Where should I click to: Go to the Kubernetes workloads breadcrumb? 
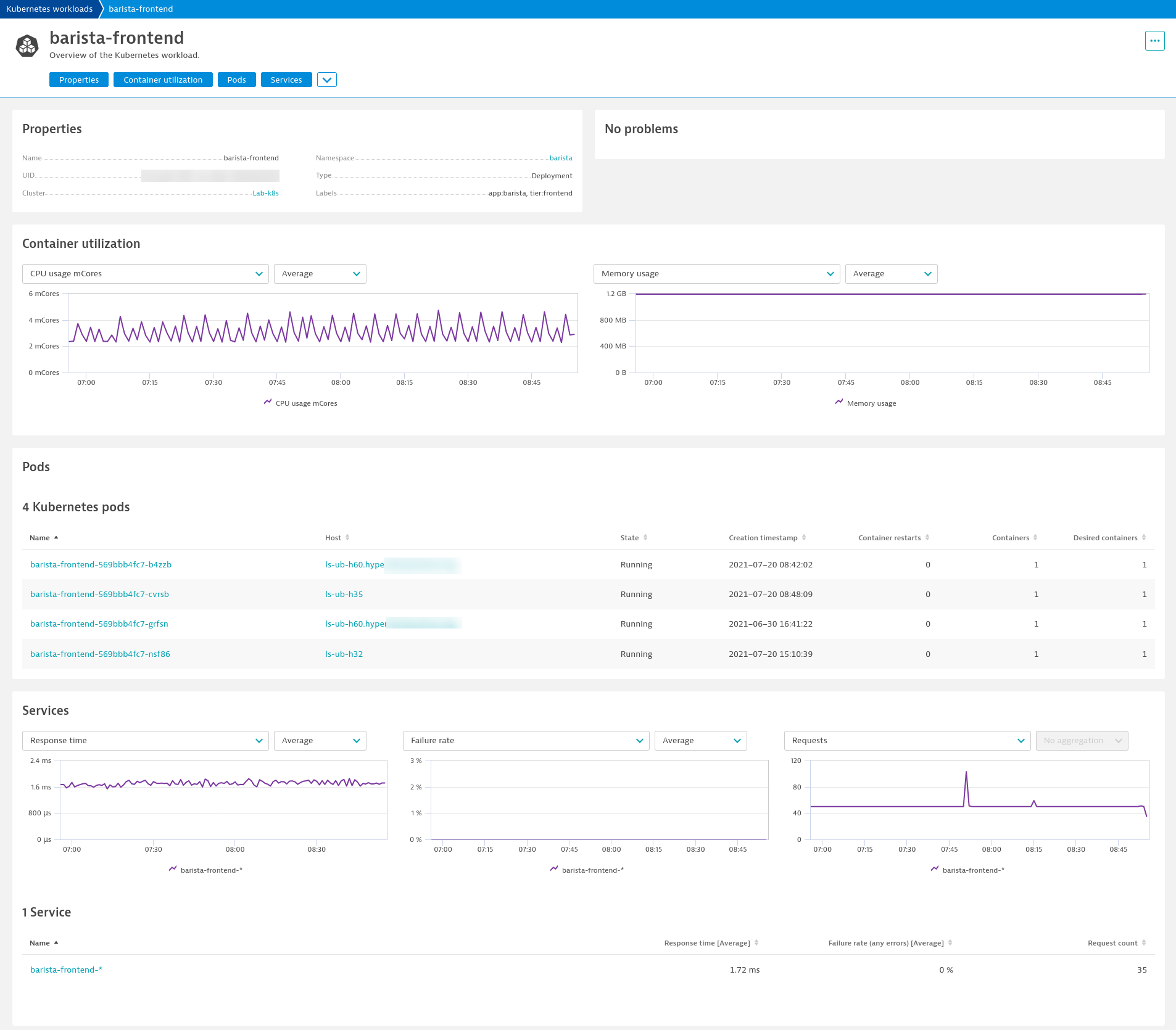tap(49, 9)
